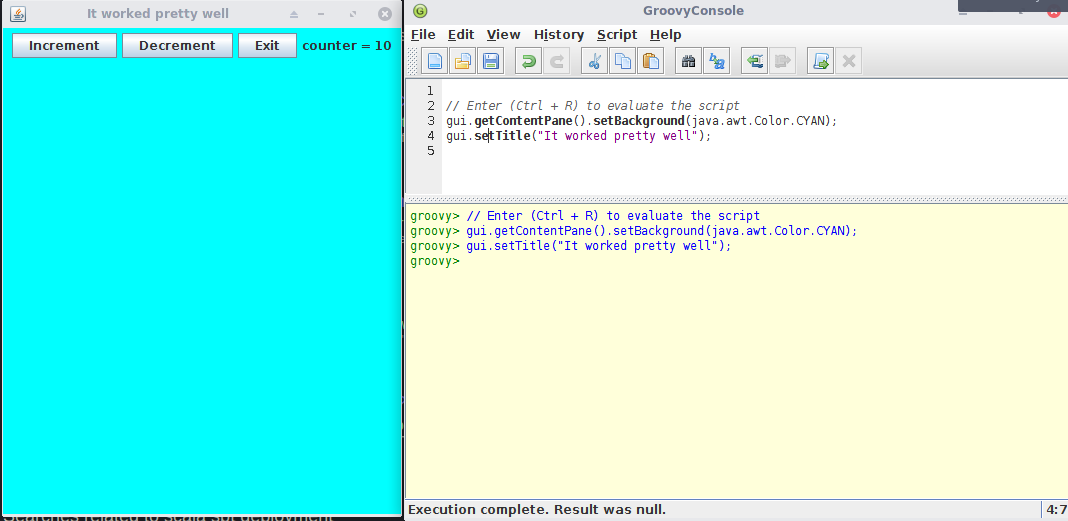Run the script with the execute icon

820,61
